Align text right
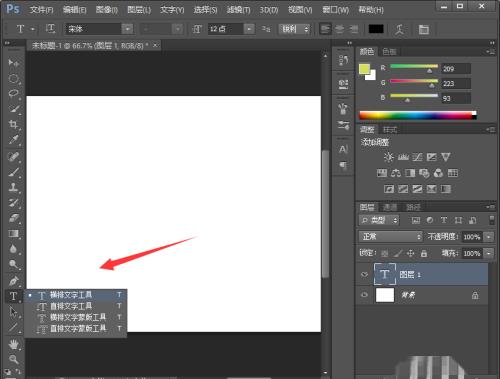This screenshot has width=500, height=379. [353, 29]
